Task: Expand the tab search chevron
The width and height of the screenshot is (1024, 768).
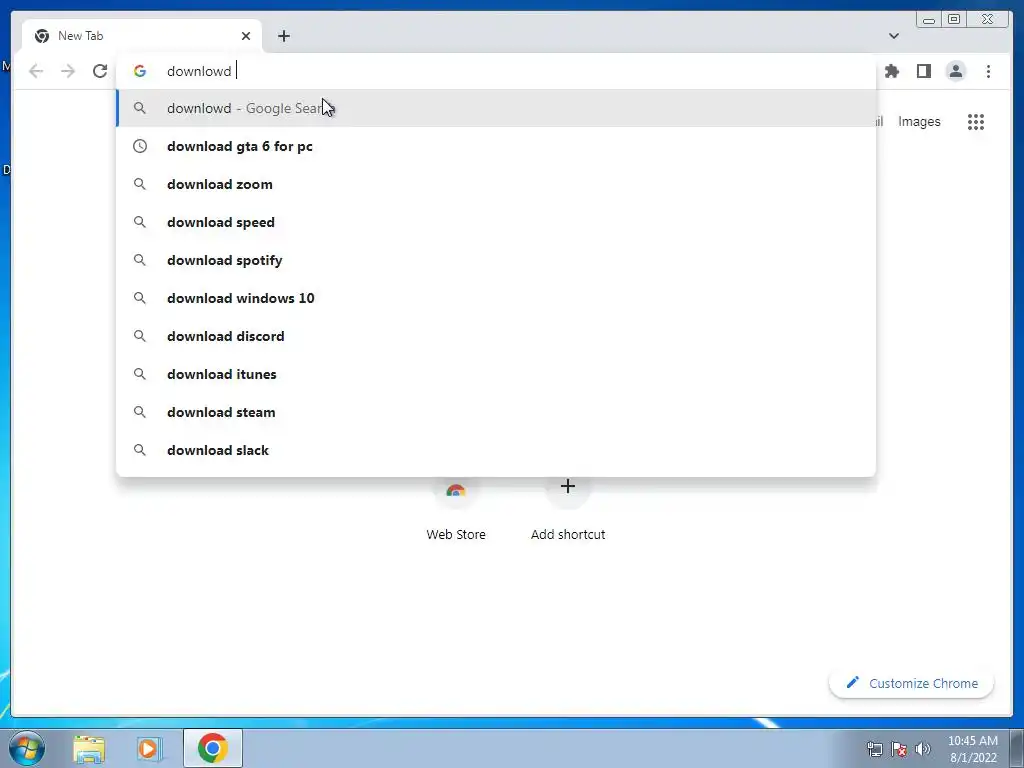Action: click(x=894, y=36)
